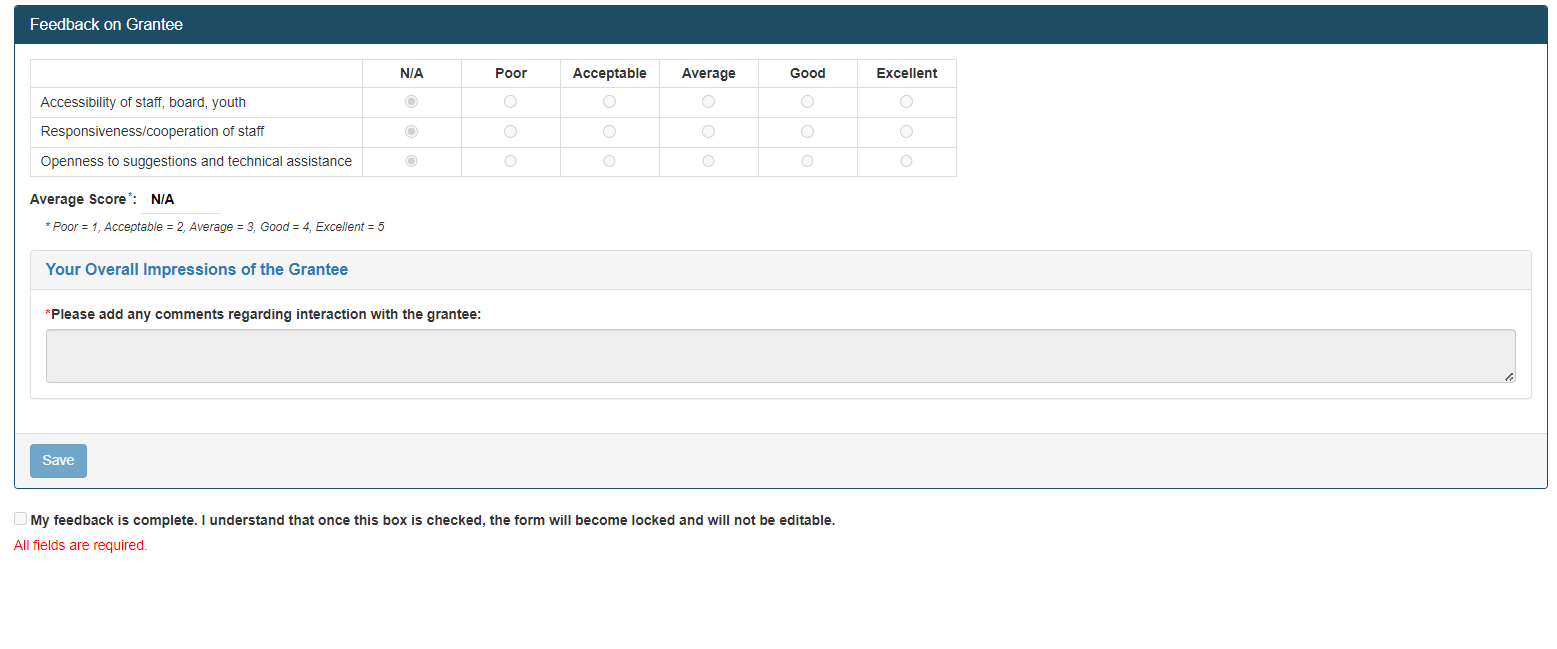Rate Accessibility of staff as Excellent
The height and width of the screenshot is (649, 1557).
click(906, 102)
